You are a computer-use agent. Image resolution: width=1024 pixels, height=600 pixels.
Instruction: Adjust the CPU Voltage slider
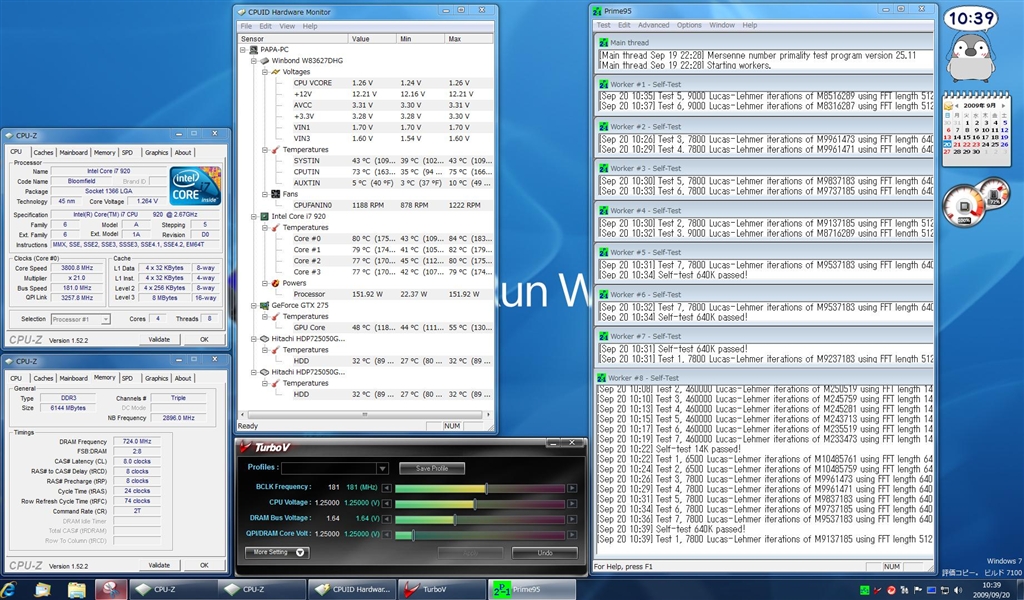click(x=475, y=504)
